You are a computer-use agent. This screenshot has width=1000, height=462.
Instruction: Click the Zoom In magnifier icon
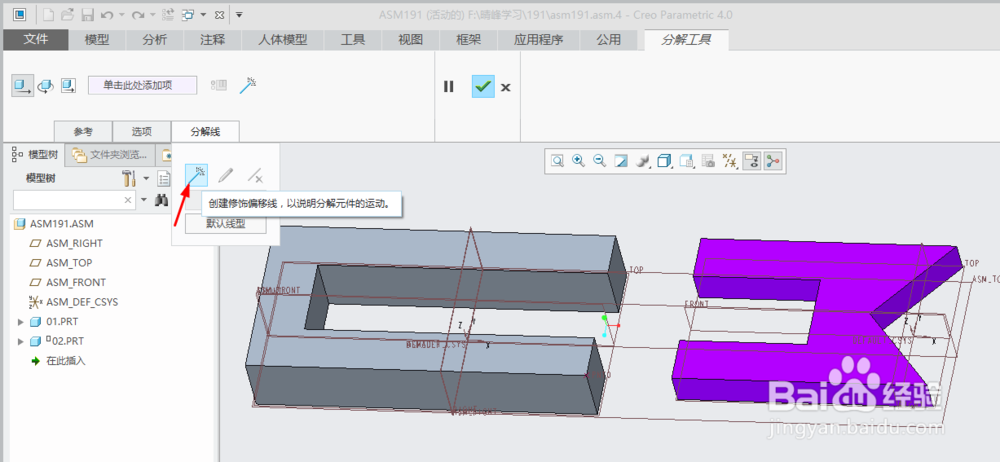click(x=578, y=161)
